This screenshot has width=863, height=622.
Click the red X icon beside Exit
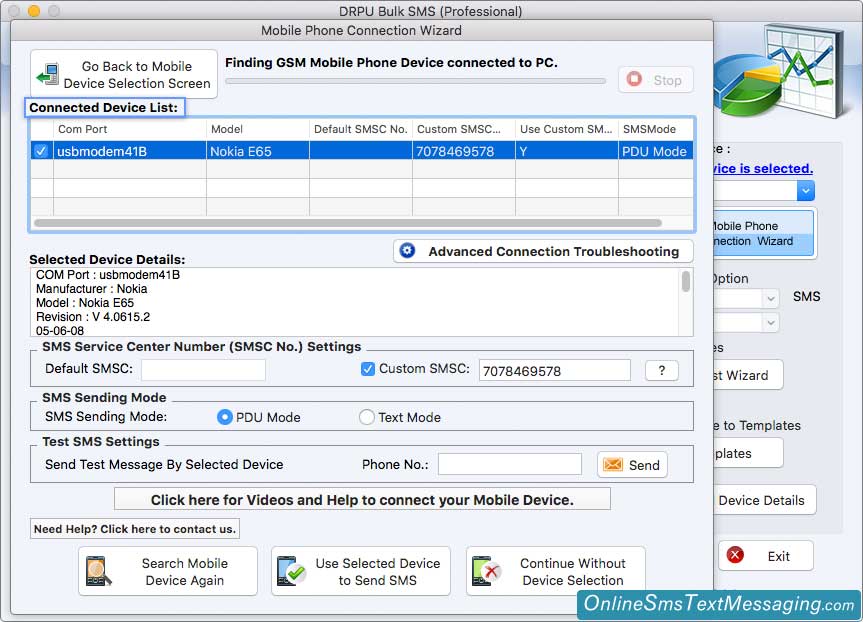(735, 555)
